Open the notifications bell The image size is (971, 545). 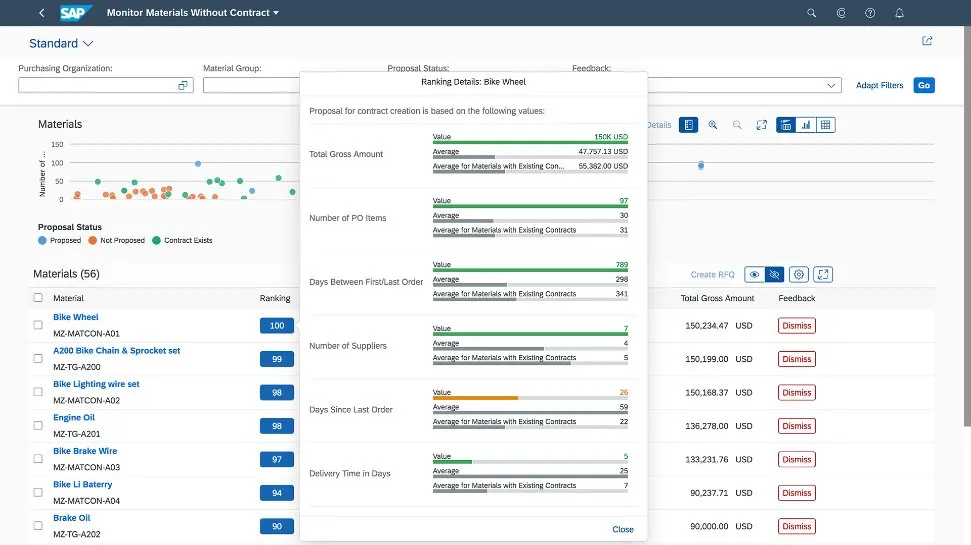[x=899, y=13]
